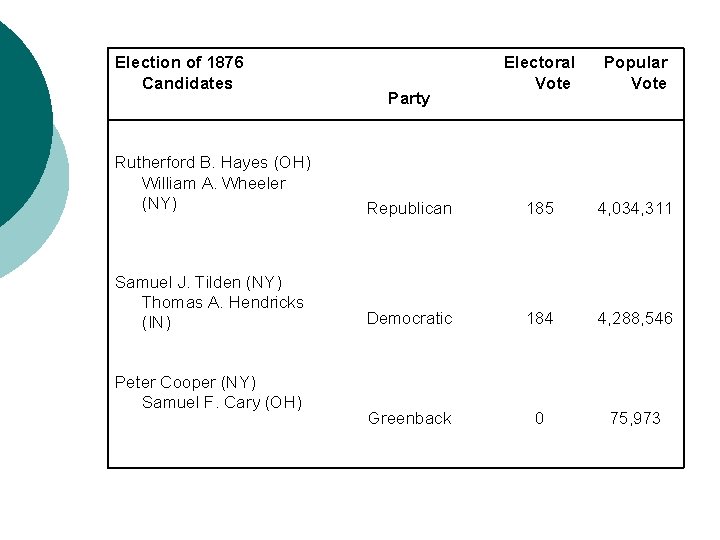Viewport: 720px width, 540px height.
Task: Select the 'Republican' party cell
Action: (409, 208)
